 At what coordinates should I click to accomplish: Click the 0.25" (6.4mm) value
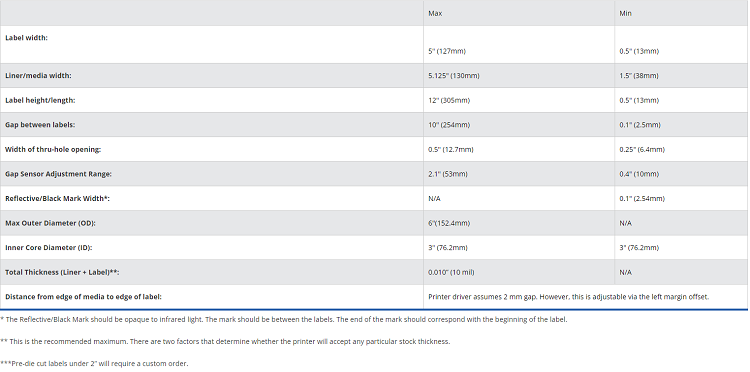(642, 149)
